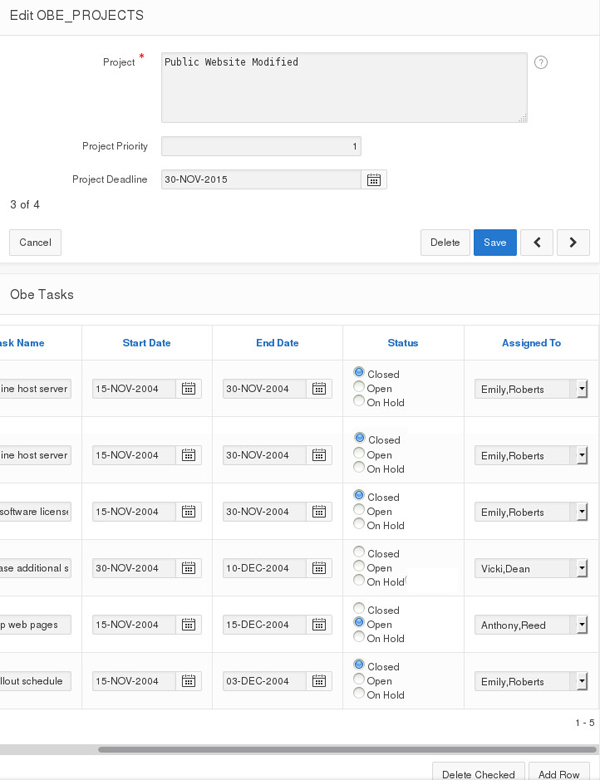Image resolution: width=600 pixels, height=780 pixels.
Task: Set Anthony,Reed task status to On Hold
Action: pyautogui.click(x=360, y=637)
